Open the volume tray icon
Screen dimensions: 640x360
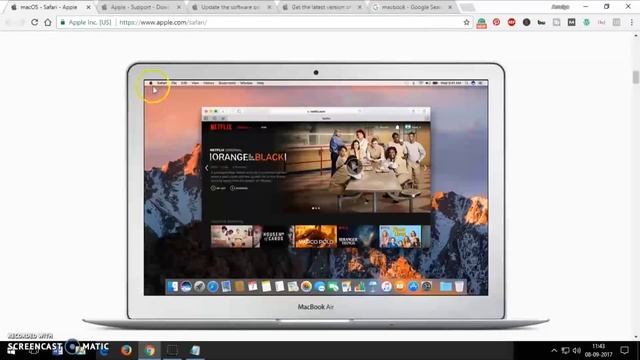coord(576,350)
